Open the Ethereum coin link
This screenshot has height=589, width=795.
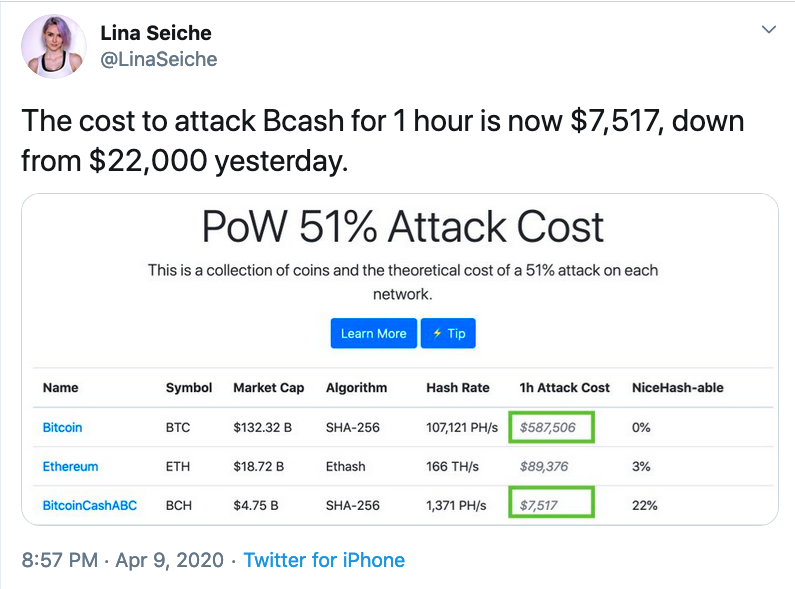click(70, 466)
